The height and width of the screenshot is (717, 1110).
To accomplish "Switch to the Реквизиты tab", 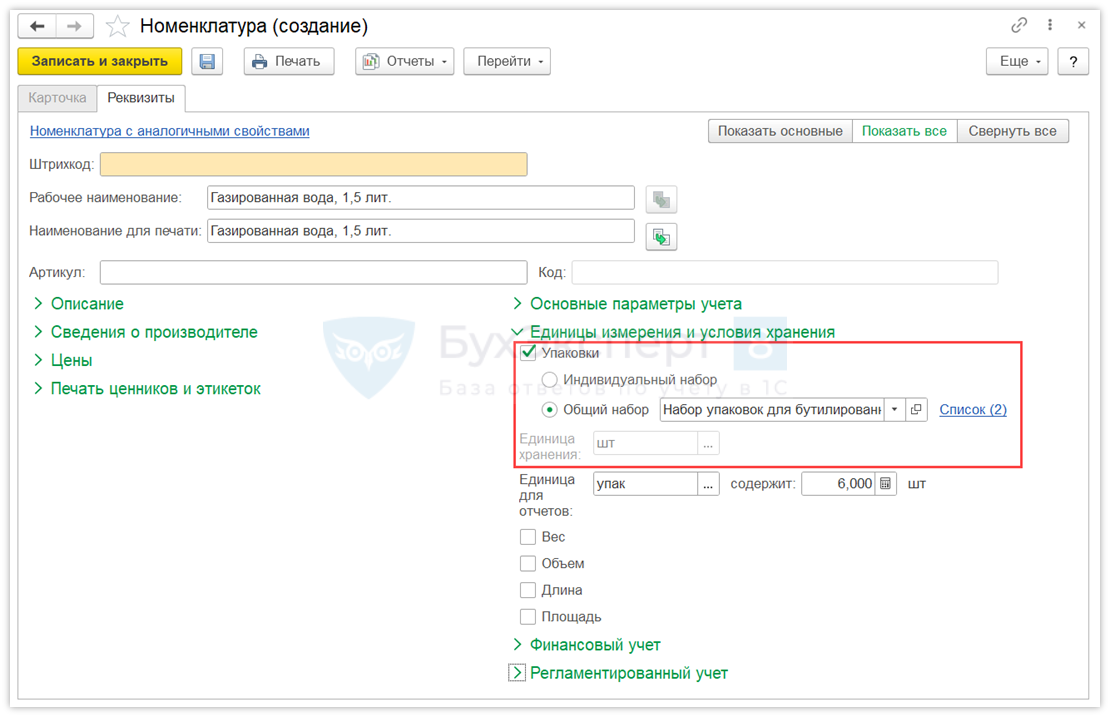I will click(141, 98).
